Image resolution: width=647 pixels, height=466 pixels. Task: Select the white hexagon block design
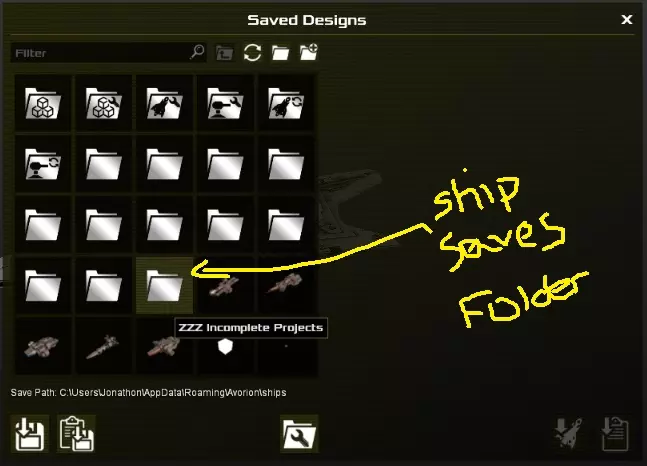tap(225, 346)
